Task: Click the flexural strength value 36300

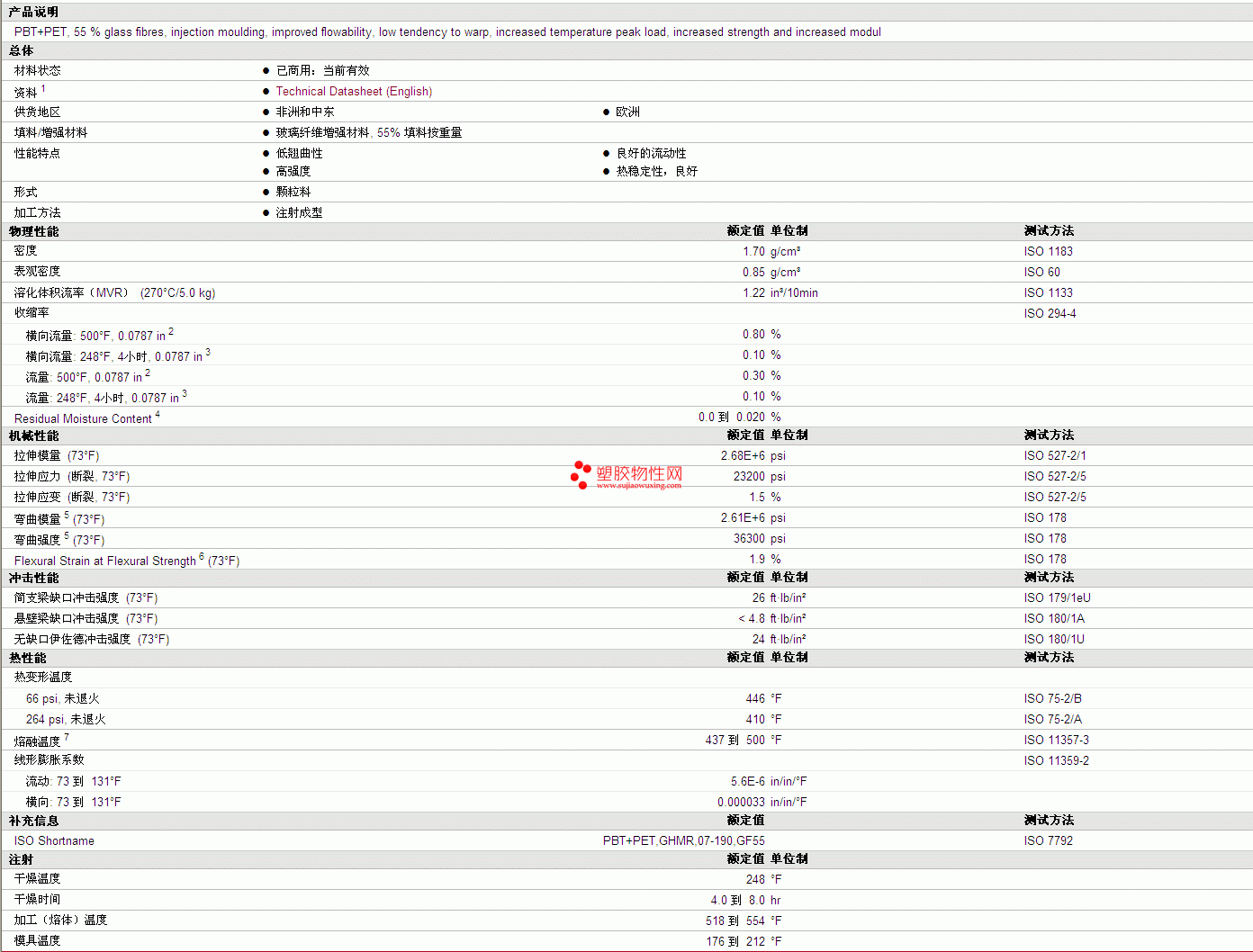Action: tap(750, 539)
